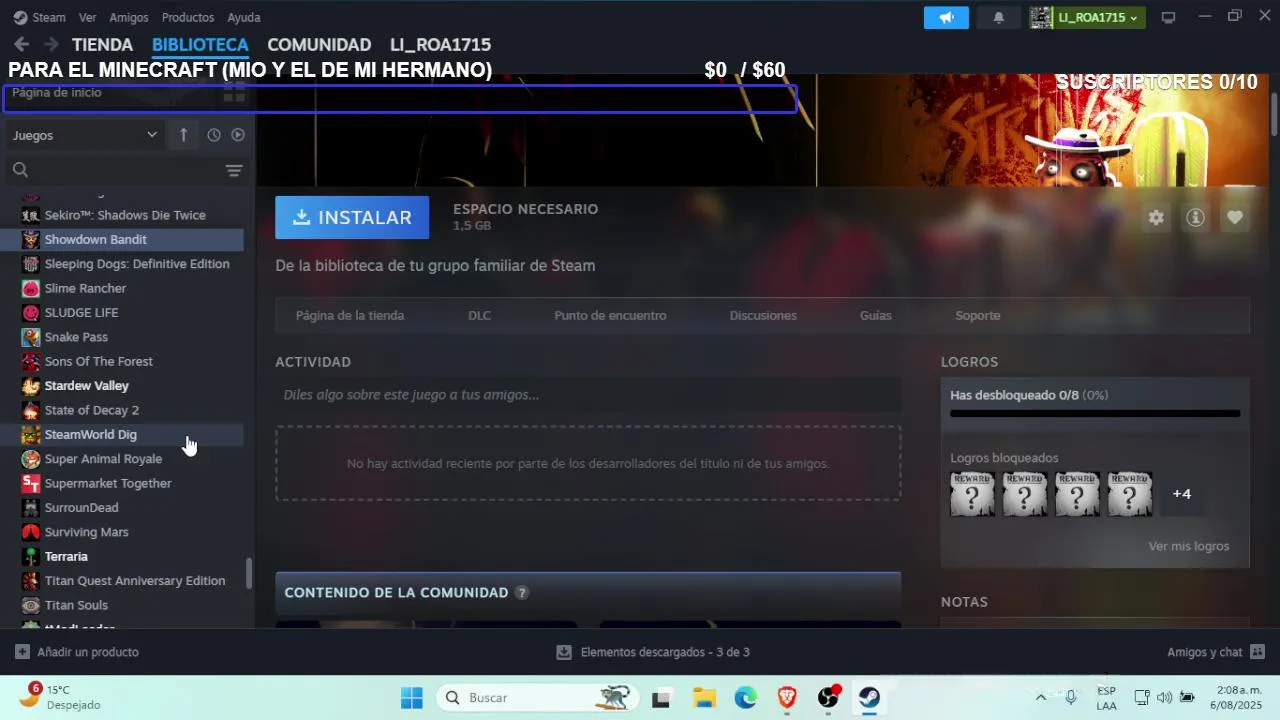1280x720 pixels.
Task: Open Brave browser from the taskbar
Action: [x=787, y=698]
